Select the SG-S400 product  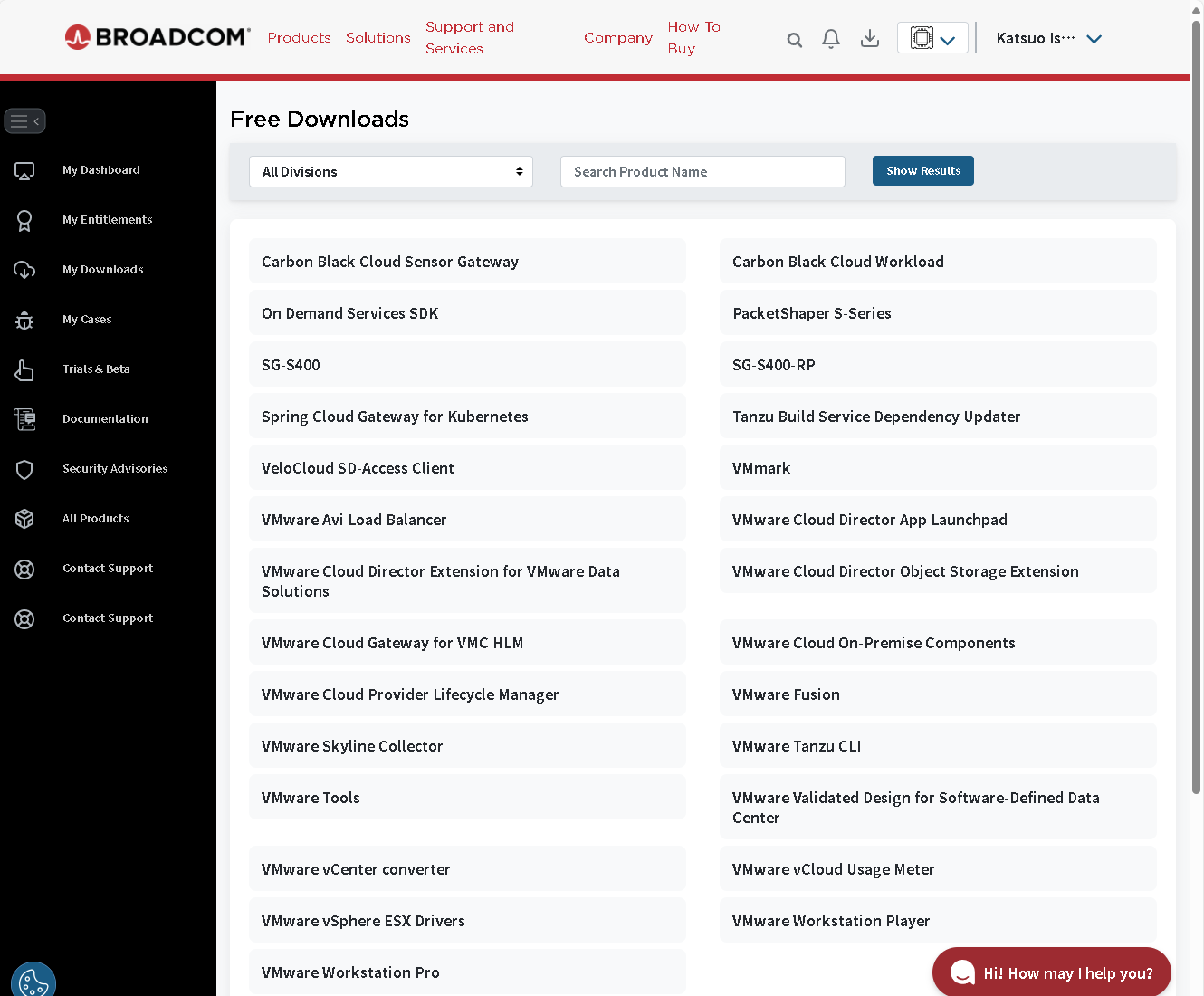click(x=467, y=365)
